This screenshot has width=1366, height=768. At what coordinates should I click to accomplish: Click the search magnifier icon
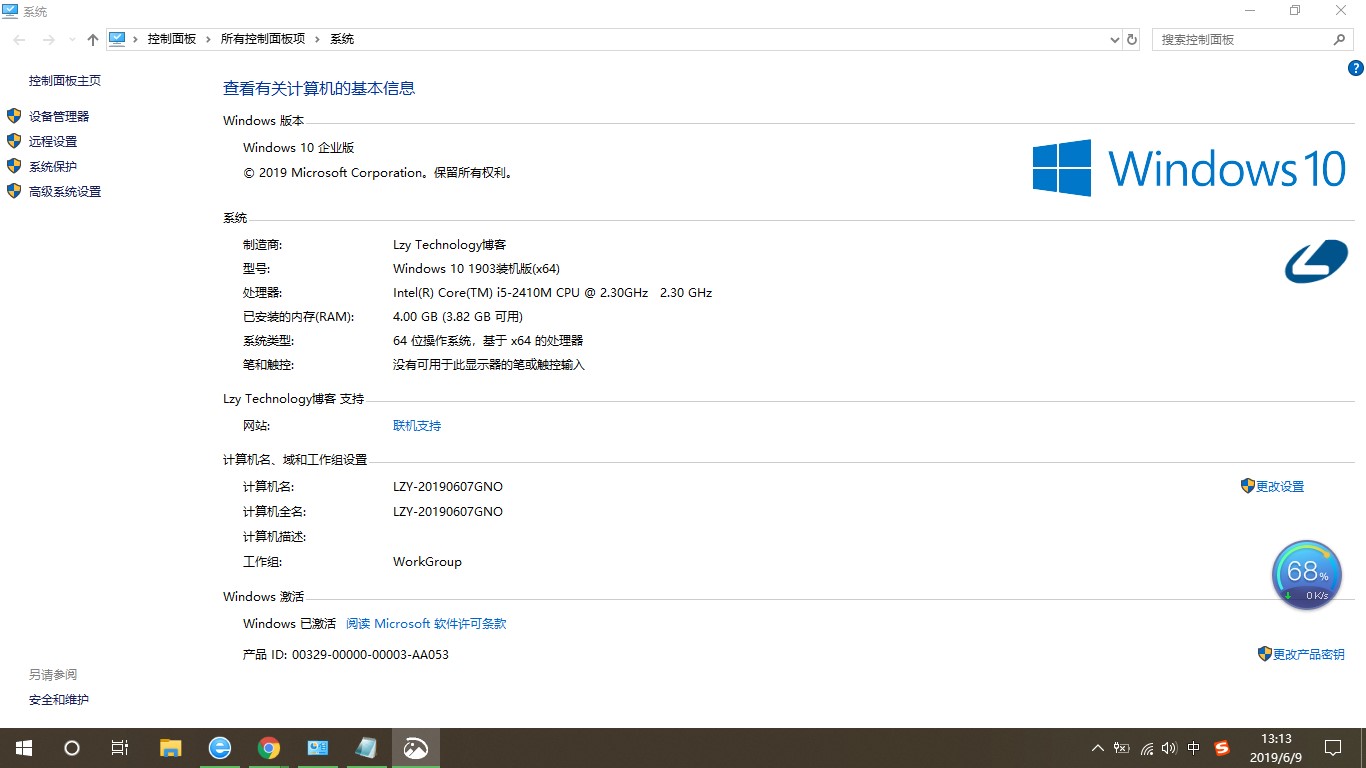click(x=1340, y=39)
